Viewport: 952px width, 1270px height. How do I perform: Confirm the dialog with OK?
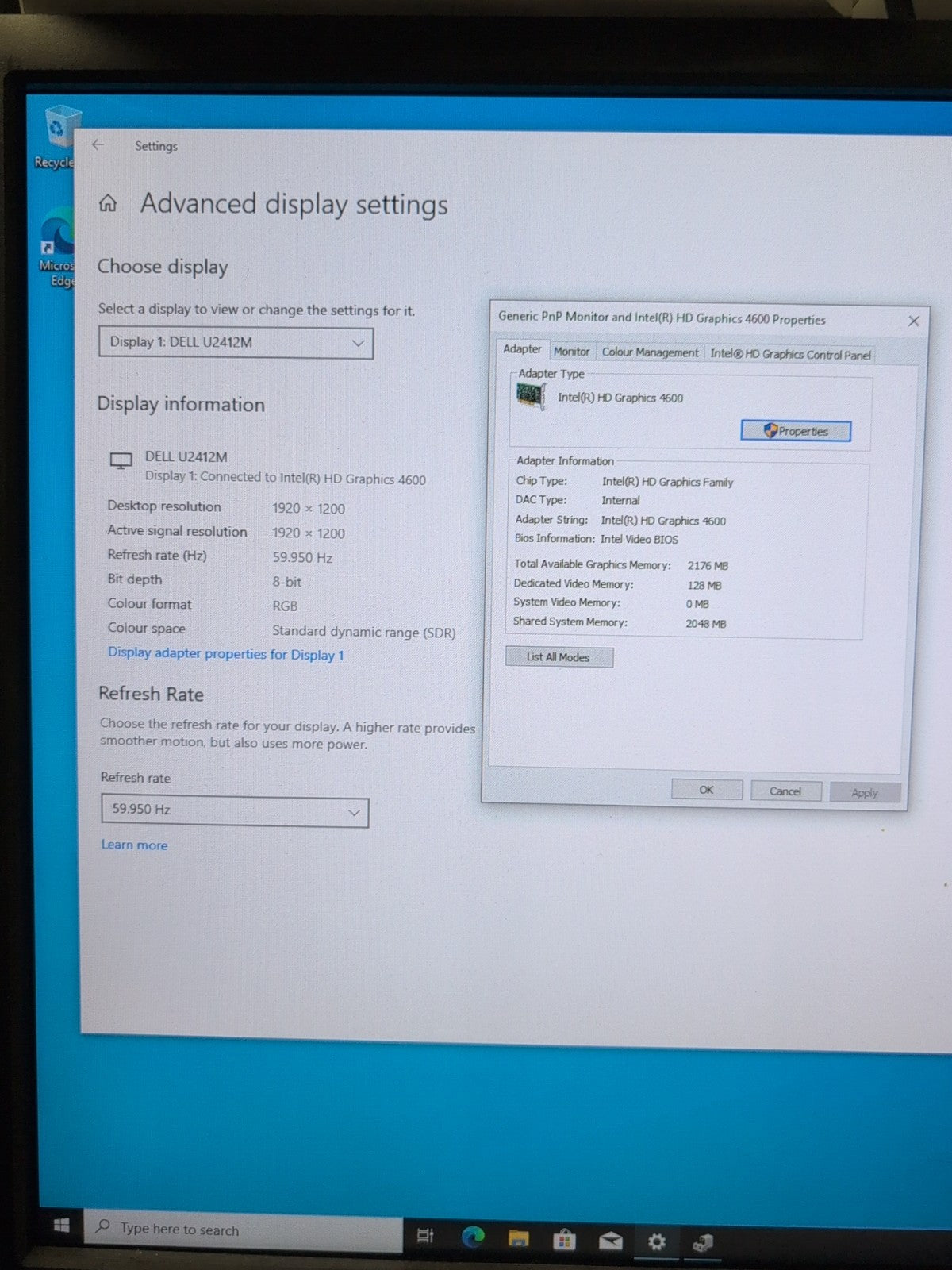coord(706,790)
